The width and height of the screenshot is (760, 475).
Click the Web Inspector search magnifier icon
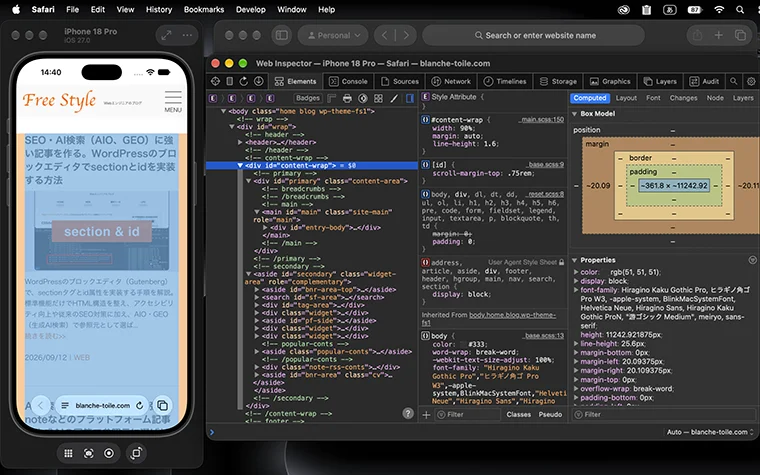click(x=734, y=81)
